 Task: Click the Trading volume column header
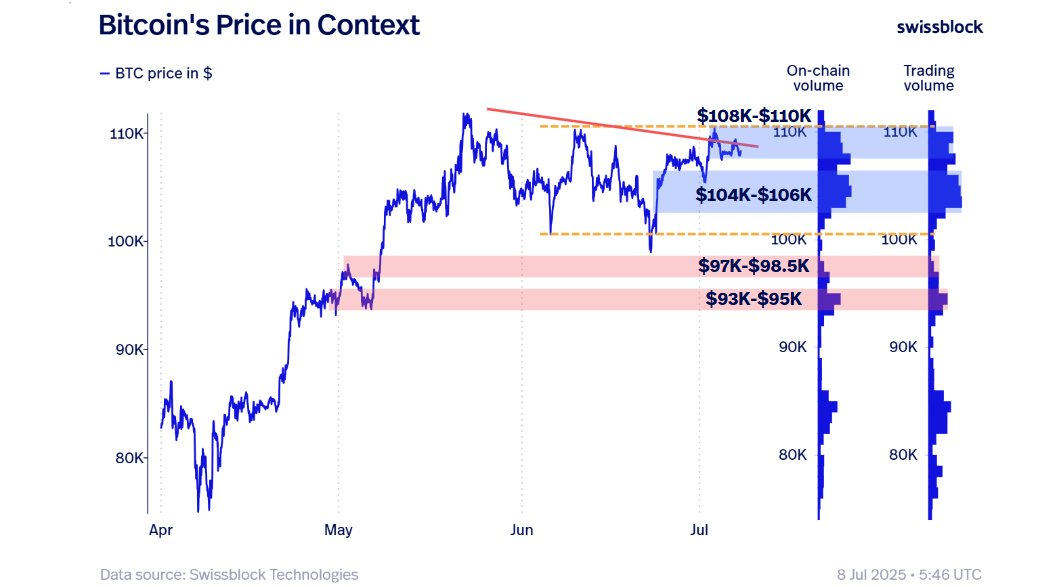pos(929,78)
